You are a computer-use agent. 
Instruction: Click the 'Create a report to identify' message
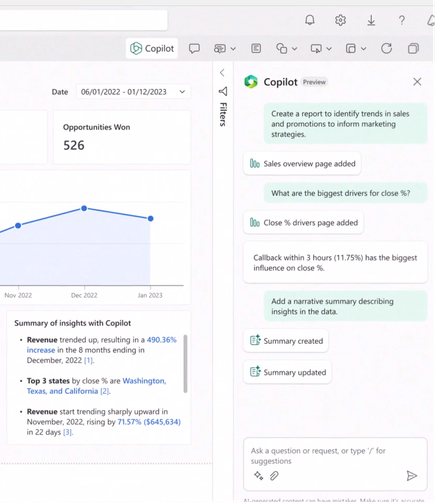(x=346, y=124)
